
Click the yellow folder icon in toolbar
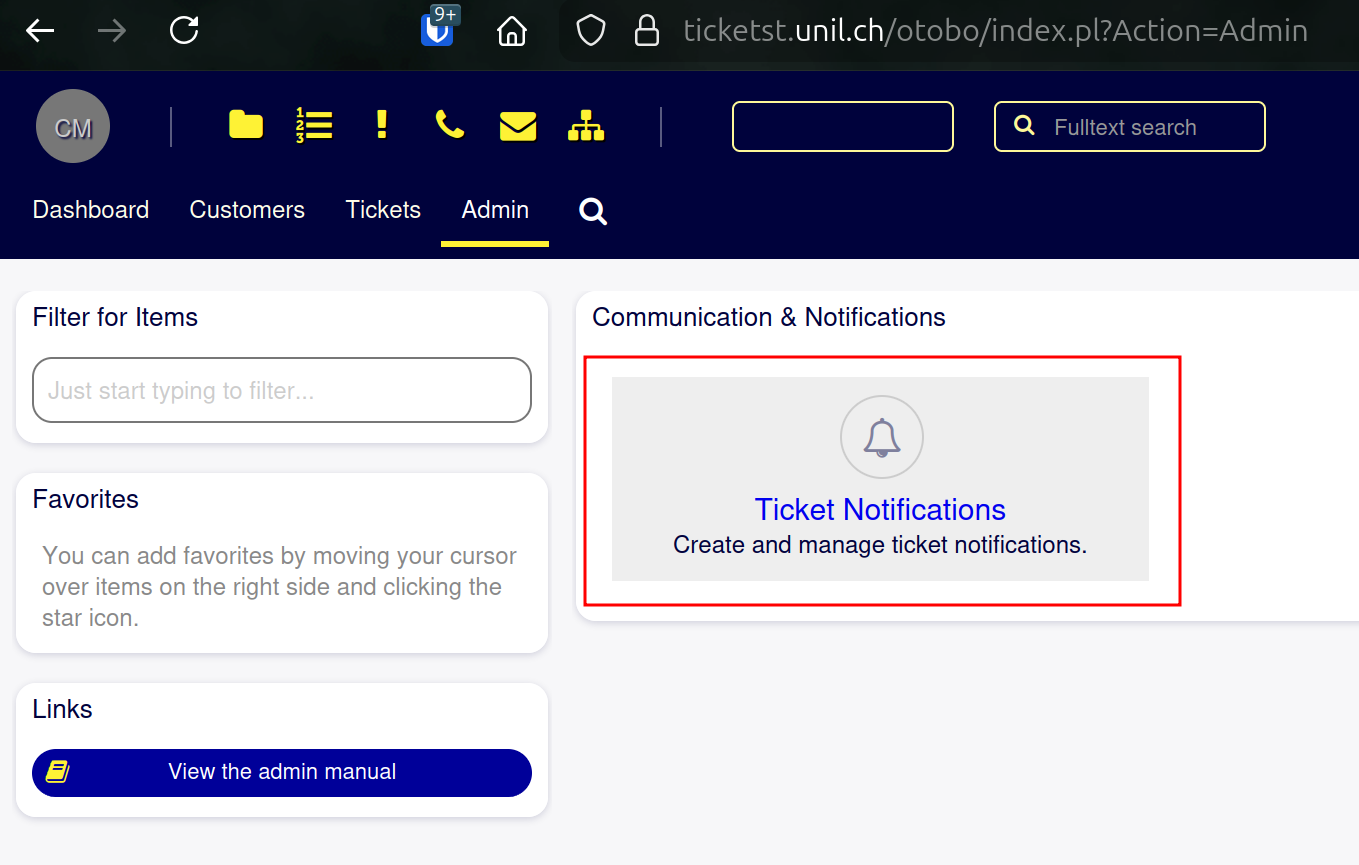point(245,125)
